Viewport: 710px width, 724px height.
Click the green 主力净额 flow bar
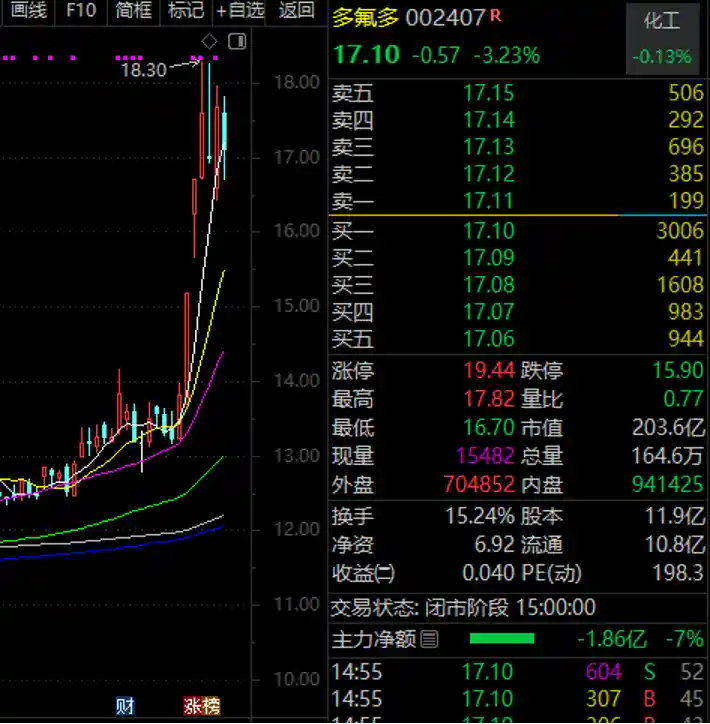[x=502, y=638]
